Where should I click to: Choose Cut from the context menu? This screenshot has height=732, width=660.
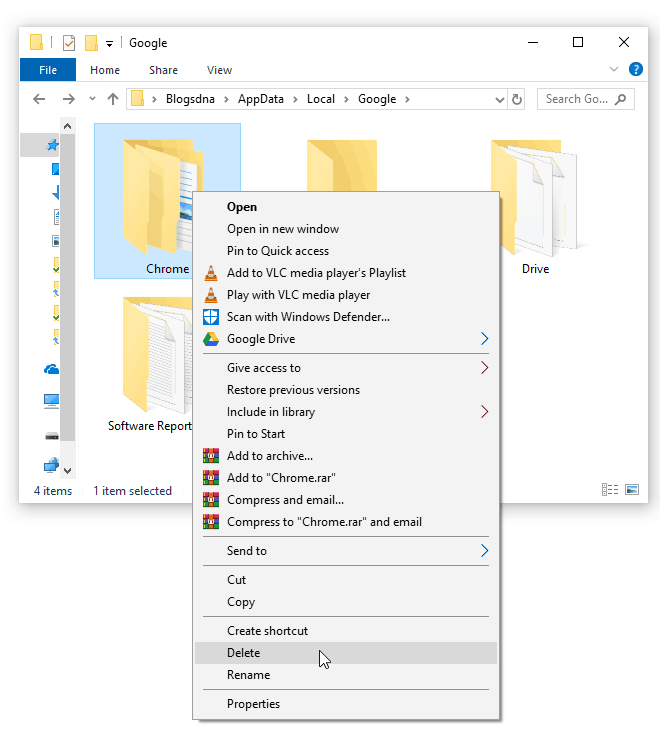[346, 580]
